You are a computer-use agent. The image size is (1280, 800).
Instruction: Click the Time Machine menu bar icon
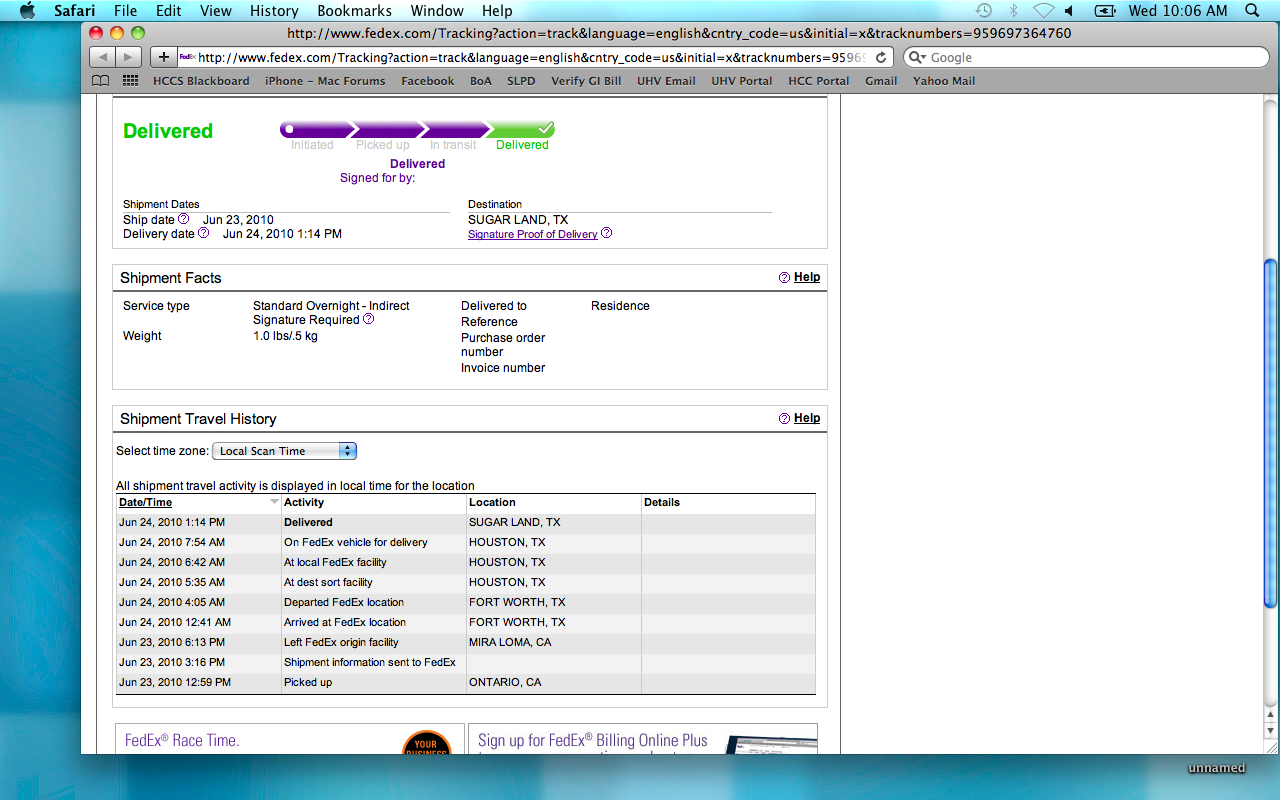[x=983, y=11]
